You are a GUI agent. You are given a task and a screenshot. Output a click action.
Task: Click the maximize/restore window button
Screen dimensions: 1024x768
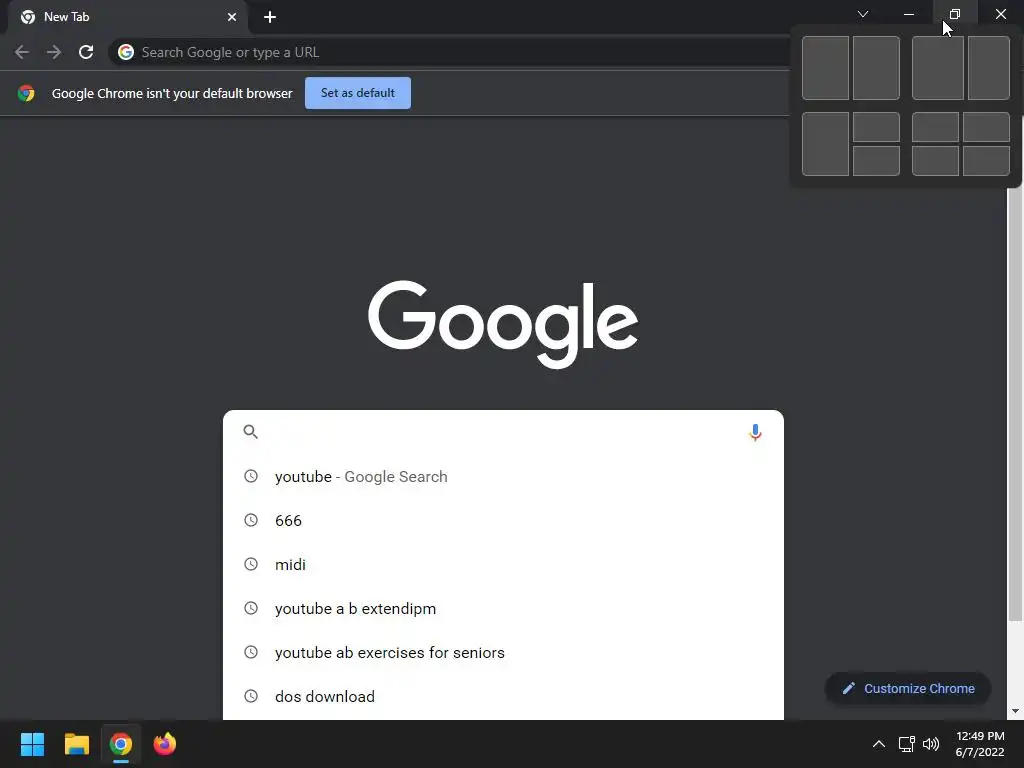pyautogui.click(x=955, y=14)
